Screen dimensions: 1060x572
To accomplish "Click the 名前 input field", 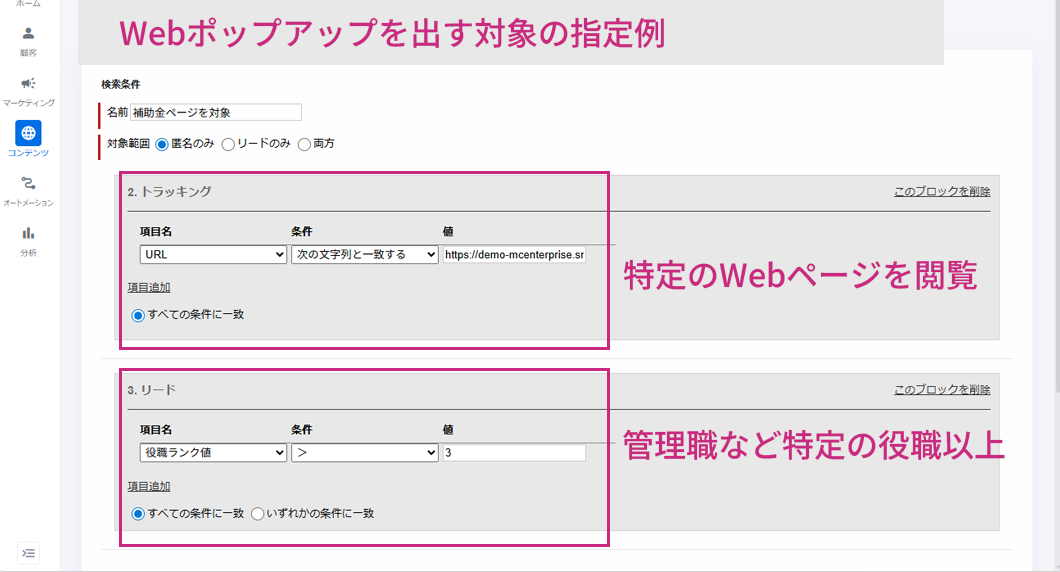I will [216, 112].
